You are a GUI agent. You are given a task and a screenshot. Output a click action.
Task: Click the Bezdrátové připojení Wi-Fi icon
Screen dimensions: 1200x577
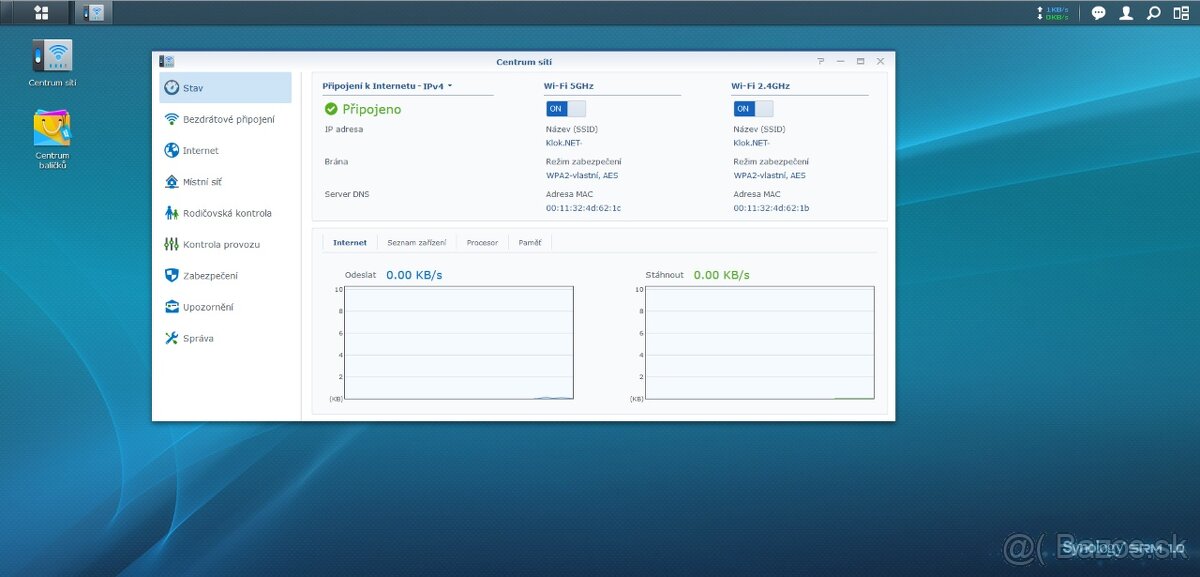click(x=172, y=119)
